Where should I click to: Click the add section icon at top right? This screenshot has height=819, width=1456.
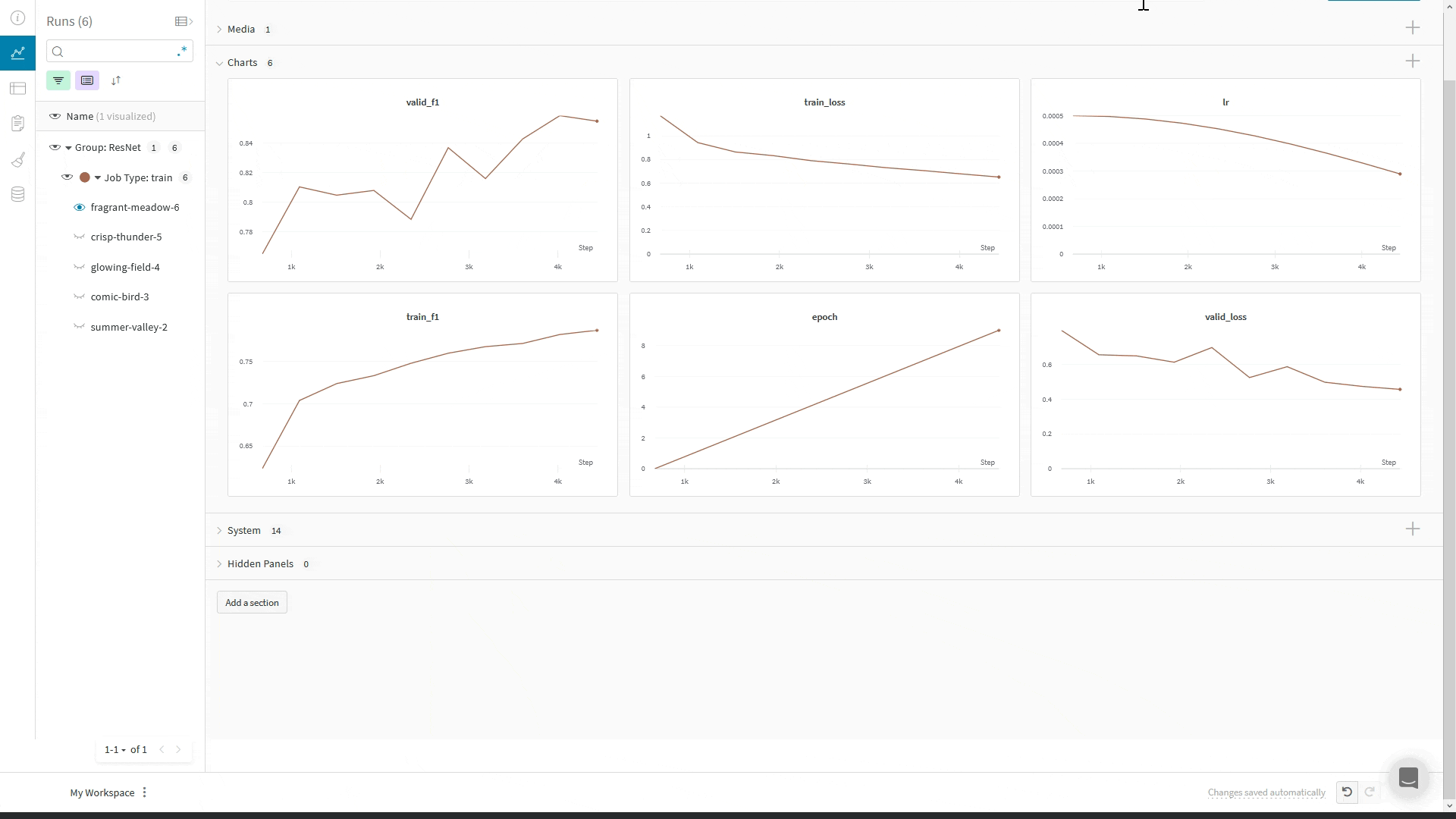click(1412, 28)
